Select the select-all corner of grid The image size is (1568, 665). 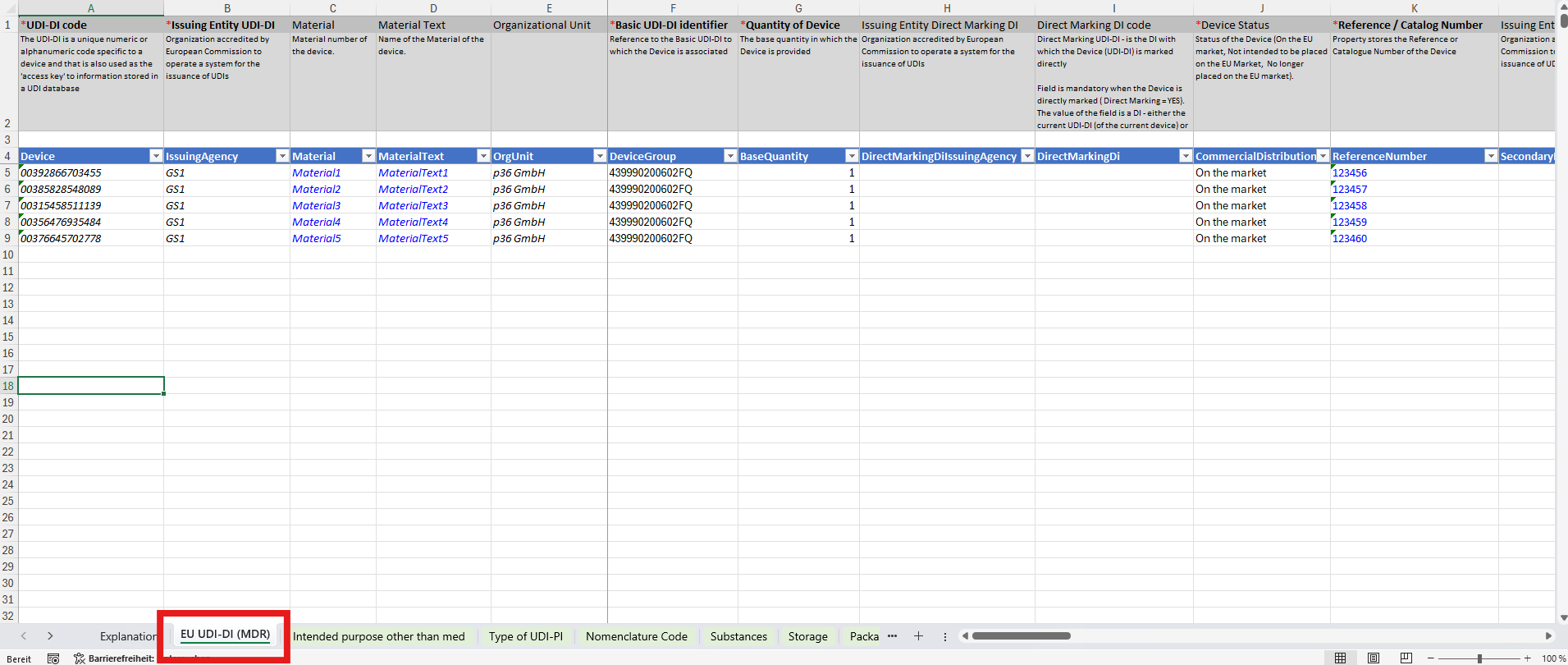8,8
